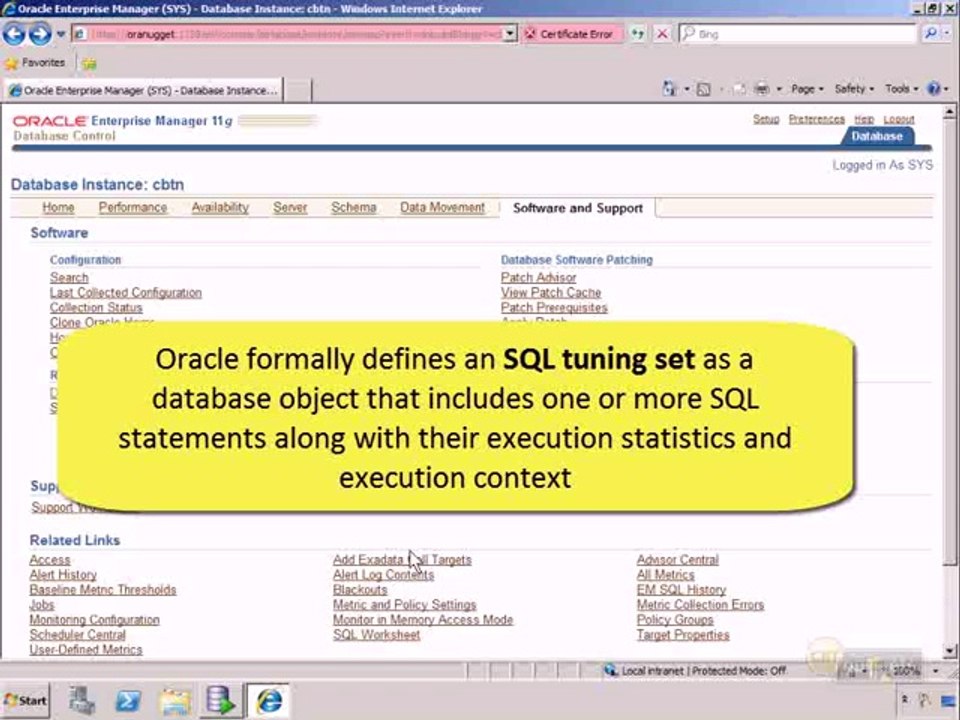Open Baseline Metric Thresholds link
Image resolution: width=960 pixels, height=720 pixels.
pyautogui.click(x=103, y=590)
